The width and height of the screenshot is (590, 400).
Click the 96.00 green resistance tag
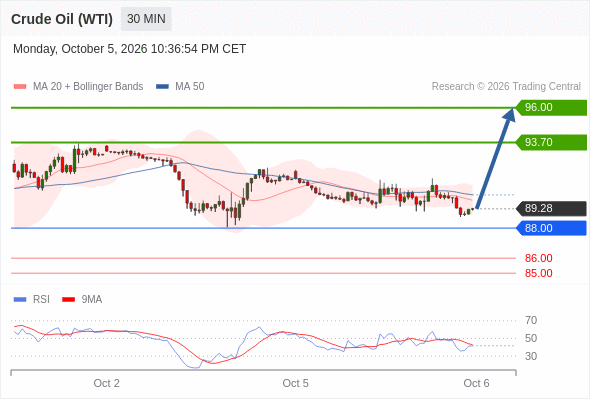551,108
